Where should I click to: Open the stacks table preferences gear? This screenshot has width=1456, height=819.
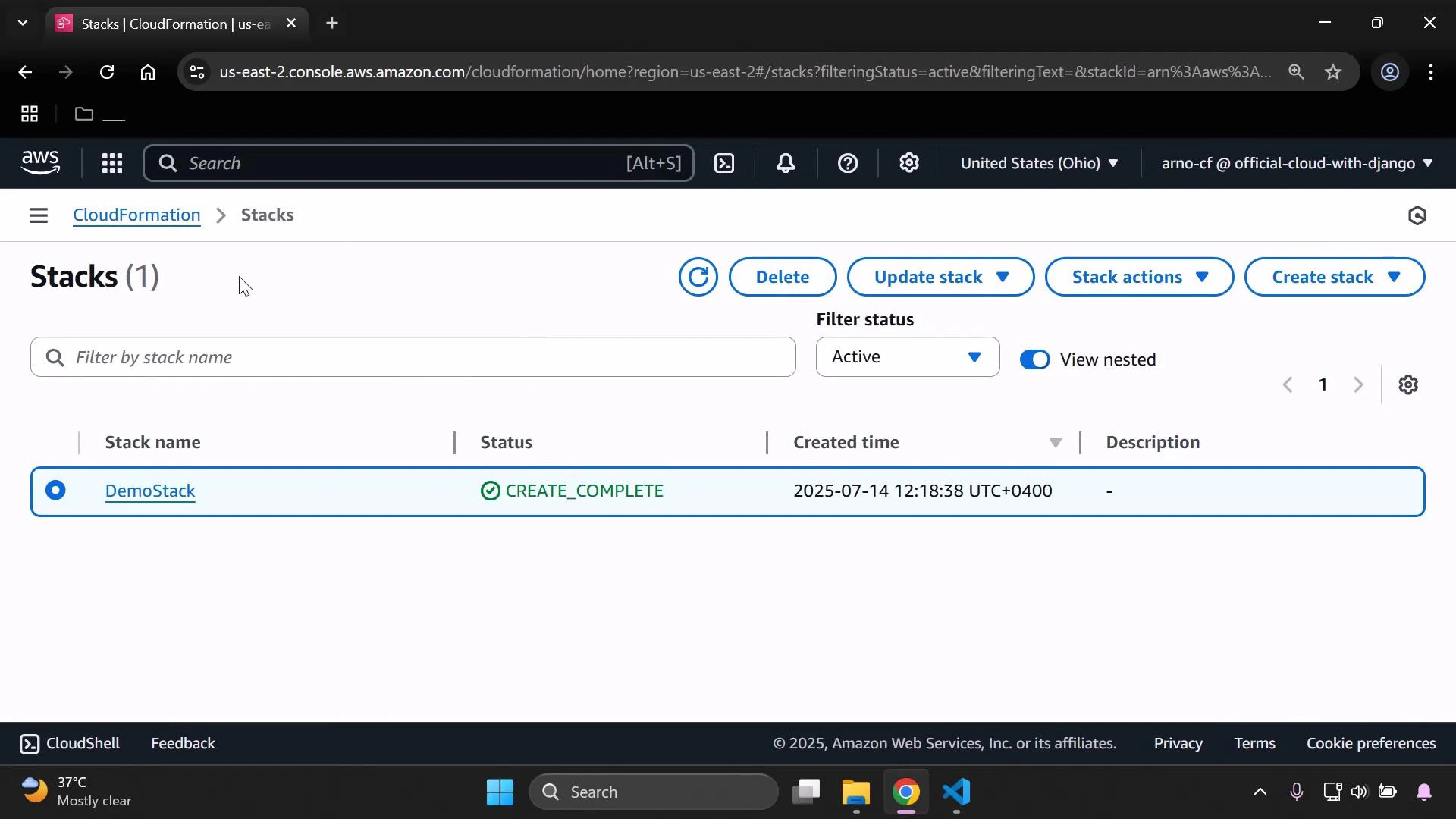[x=1408, y=384]
